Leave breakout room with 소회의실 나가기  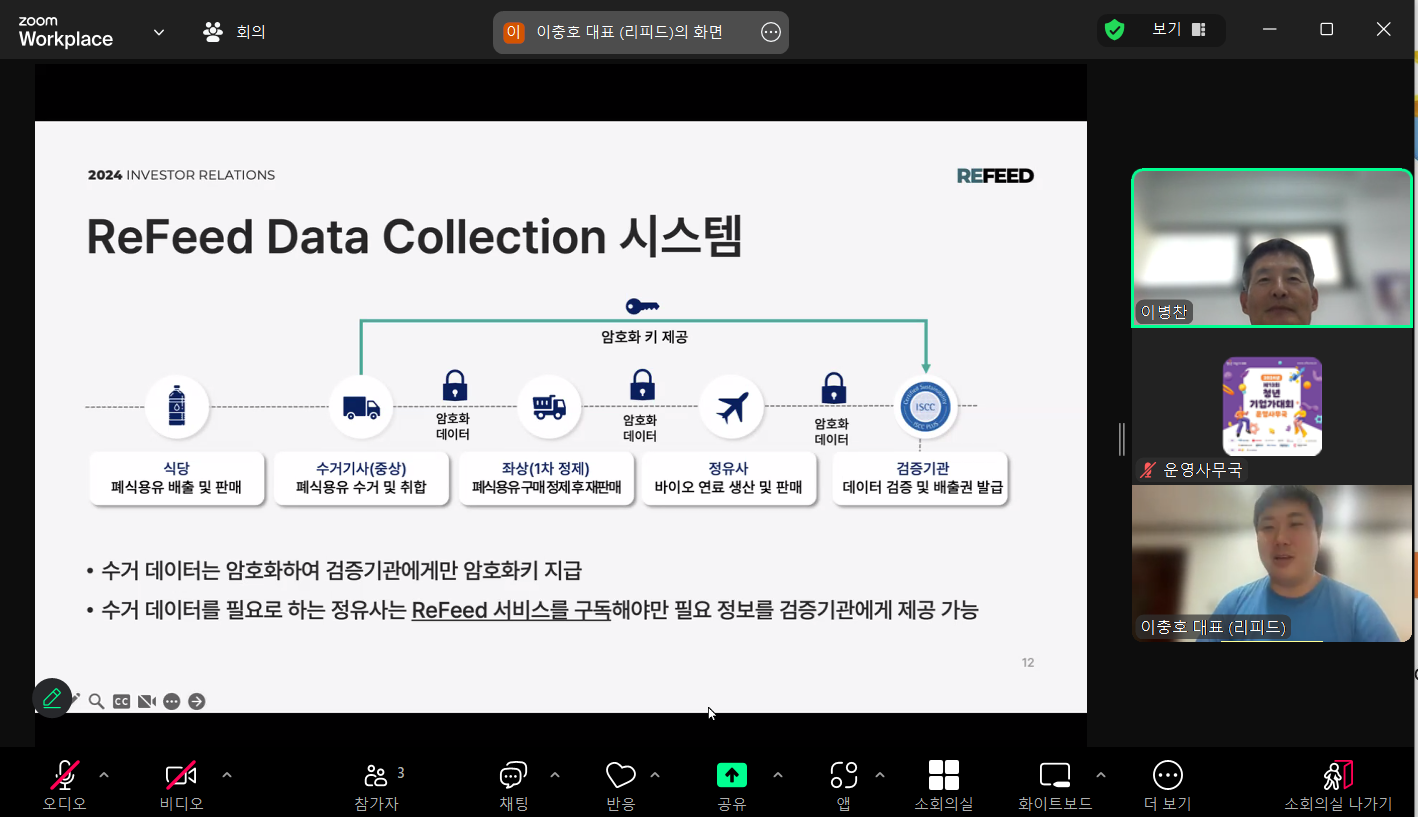1338,785
